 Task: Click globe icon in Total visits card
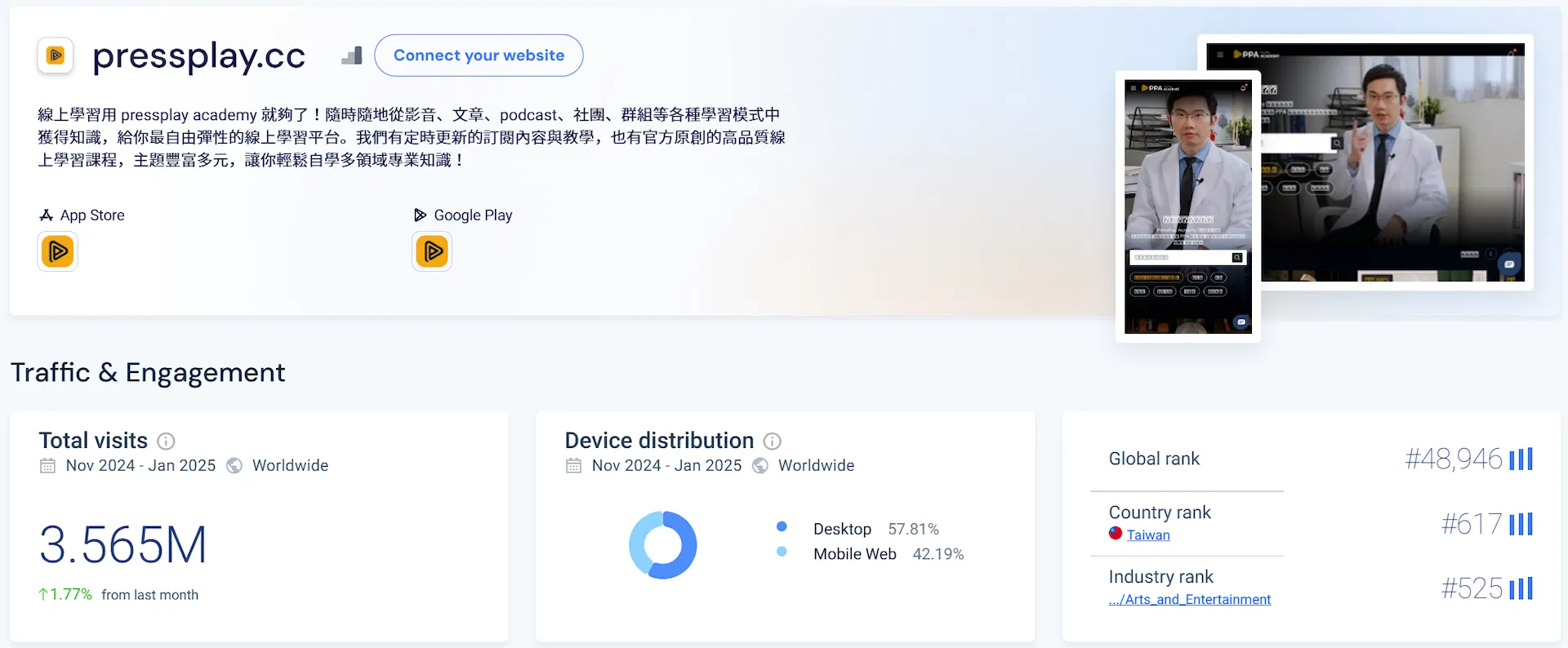(x=234, y=466)
